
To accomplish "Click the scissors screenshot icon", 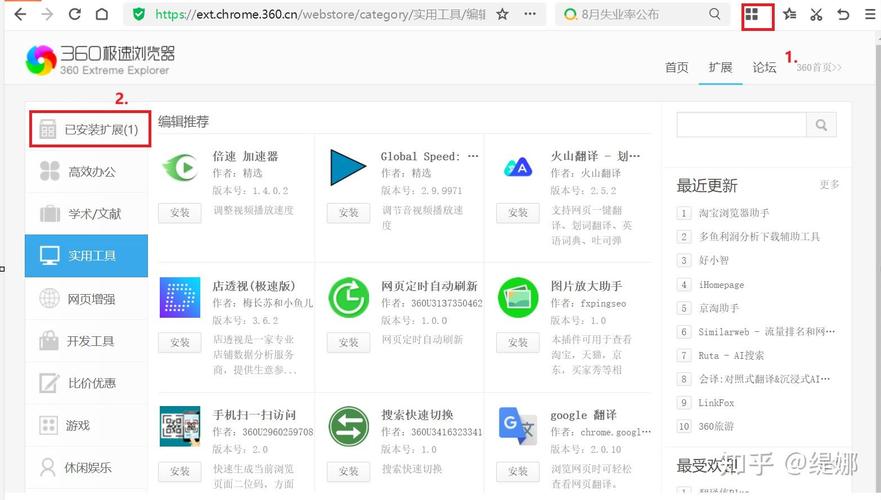I will (x=816, y=14).
